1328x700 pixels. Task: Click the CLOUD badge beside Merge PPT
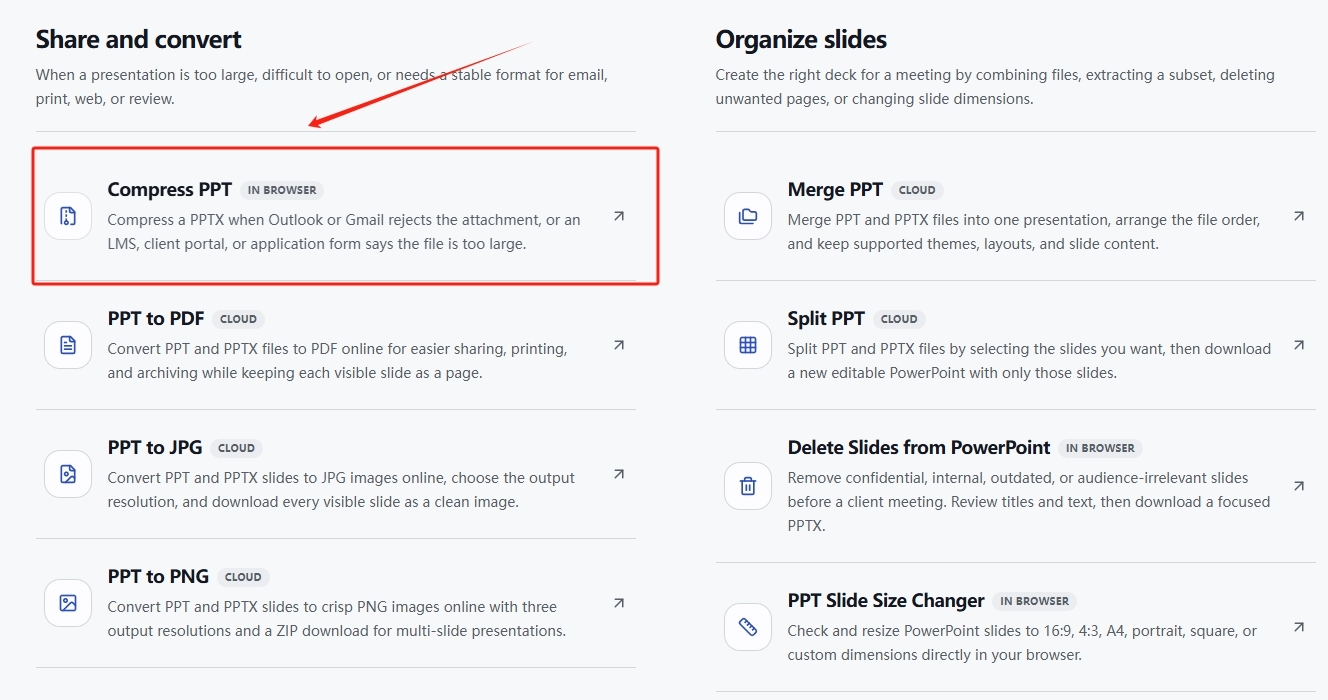[917, 190]
